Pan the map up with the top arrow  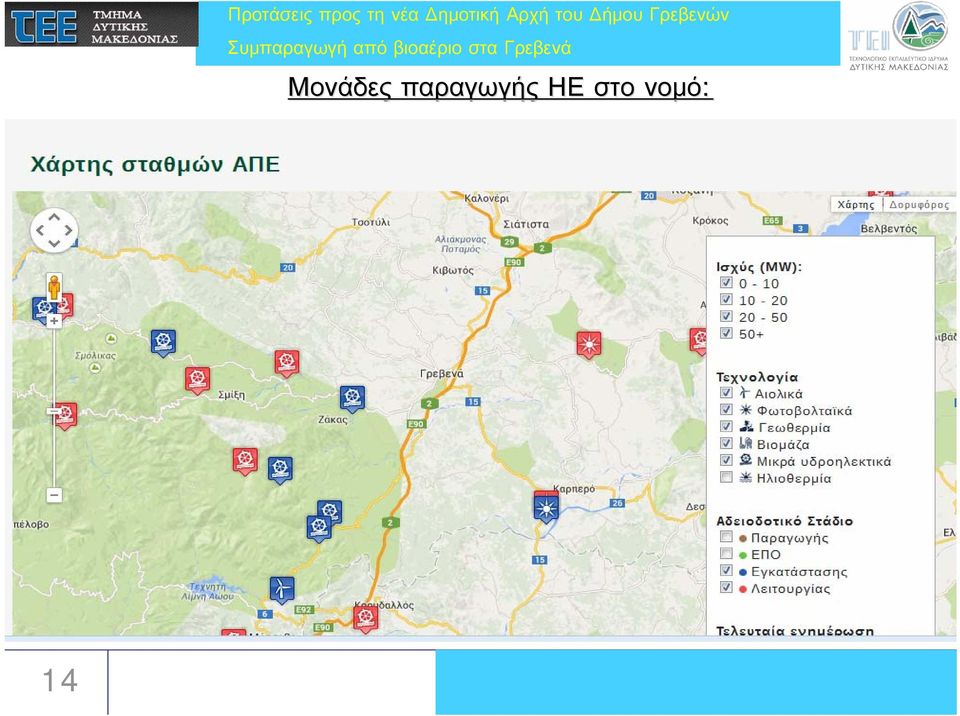[x=54, y=217]
